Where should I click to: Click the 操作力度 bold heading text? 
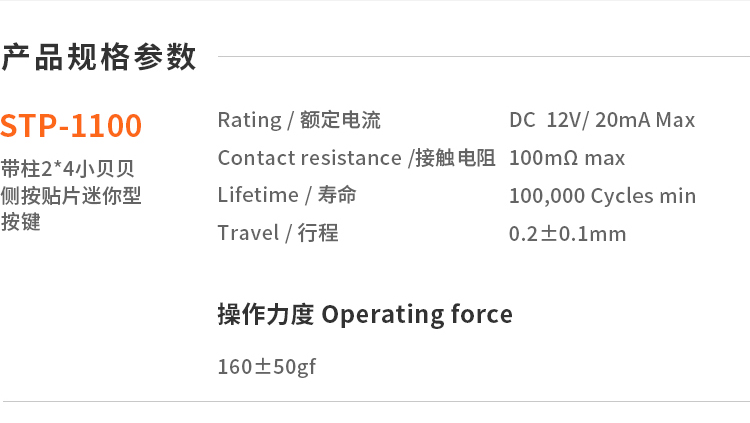[x=266, y=315]
